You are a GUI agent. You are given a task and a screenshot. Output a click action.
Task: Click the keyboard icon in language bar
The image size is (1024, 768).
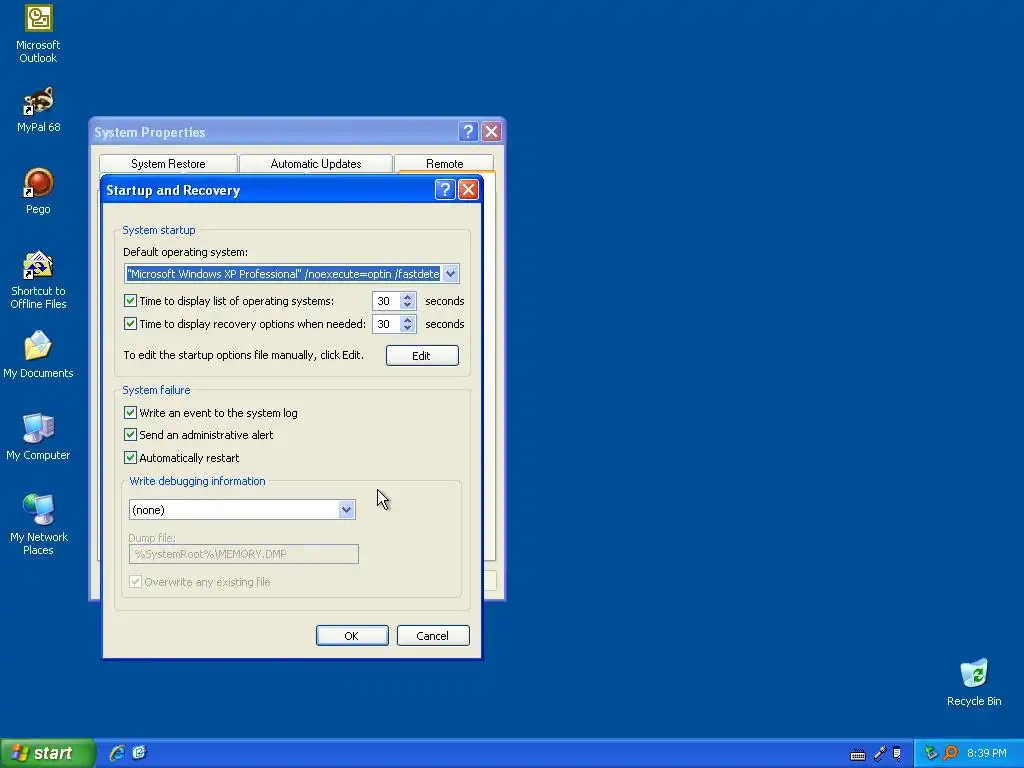pos(857,754)
